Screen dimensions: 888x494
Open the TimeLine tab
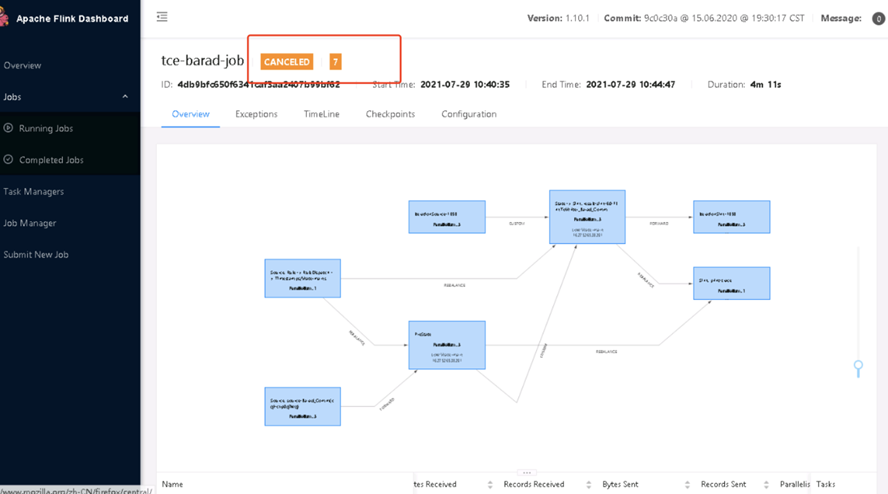(x=322, y=114)
